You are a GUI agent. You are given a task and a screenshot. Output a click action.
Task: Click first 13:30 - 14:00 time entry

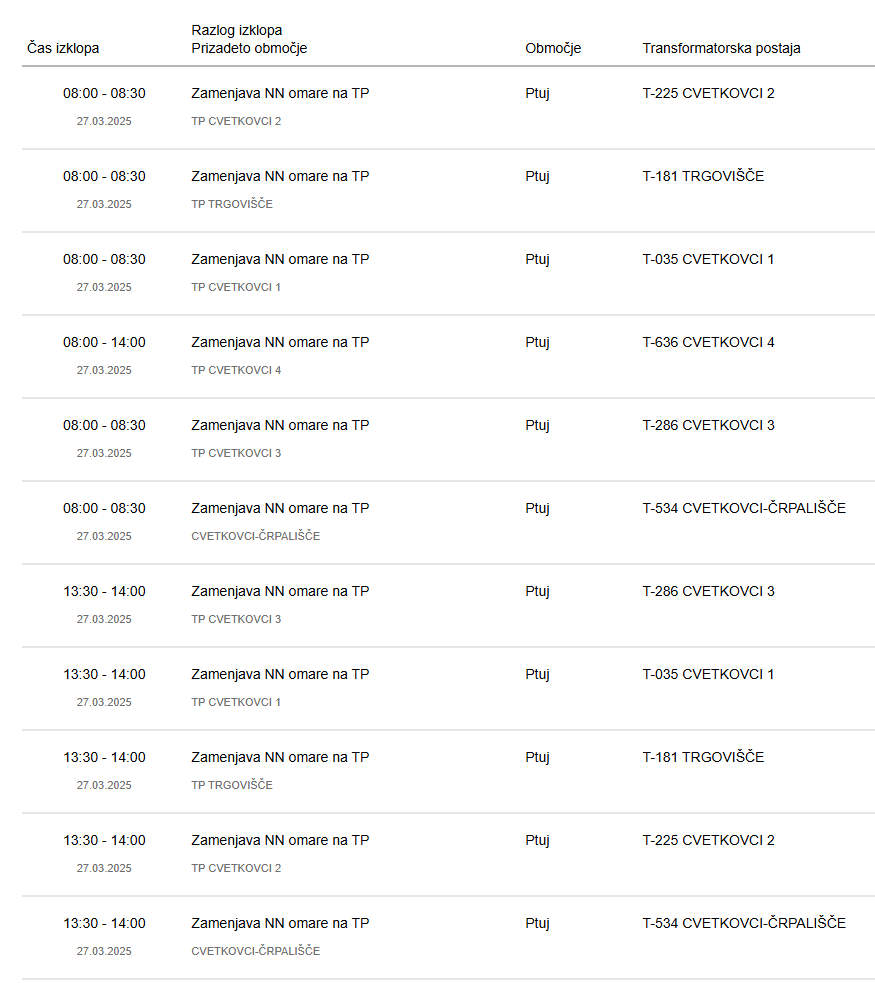click(104, 592)
